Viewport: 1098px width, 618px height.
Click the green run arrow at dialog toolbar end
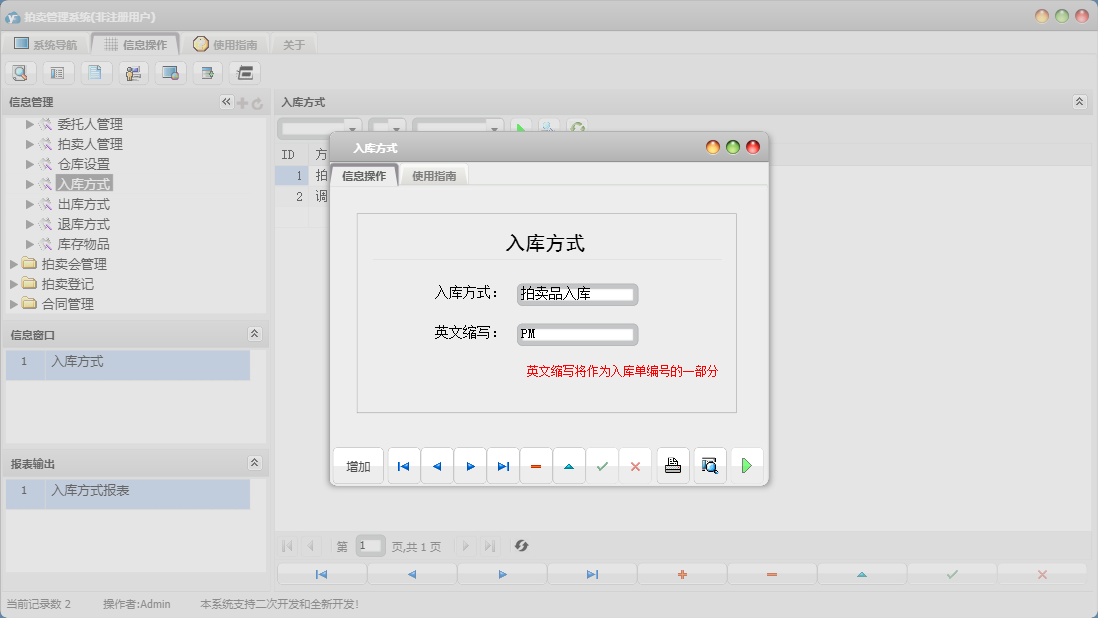click(746, 465)
